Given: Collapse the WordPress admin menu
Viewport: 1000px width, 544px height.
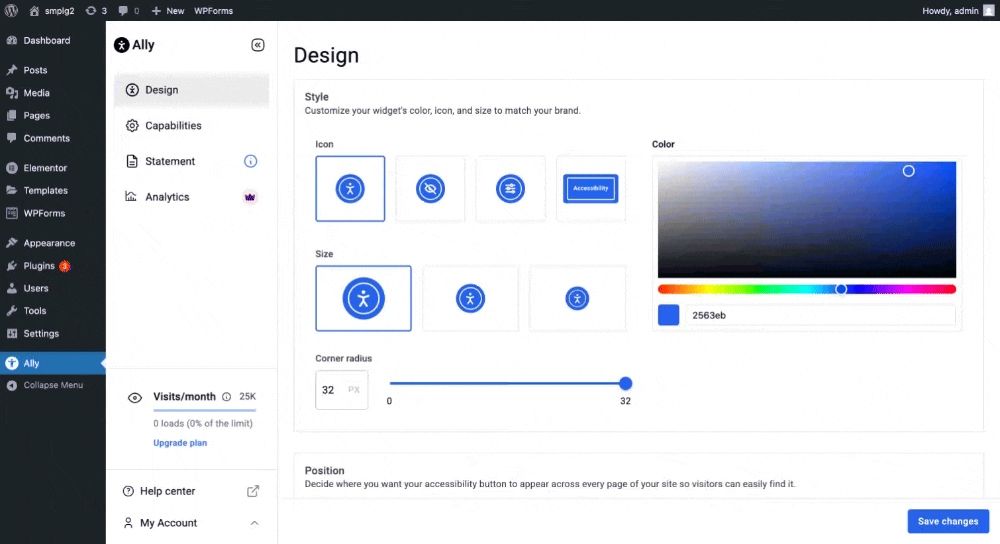Looking at the screenshot, I should click(x=57, y=385).
